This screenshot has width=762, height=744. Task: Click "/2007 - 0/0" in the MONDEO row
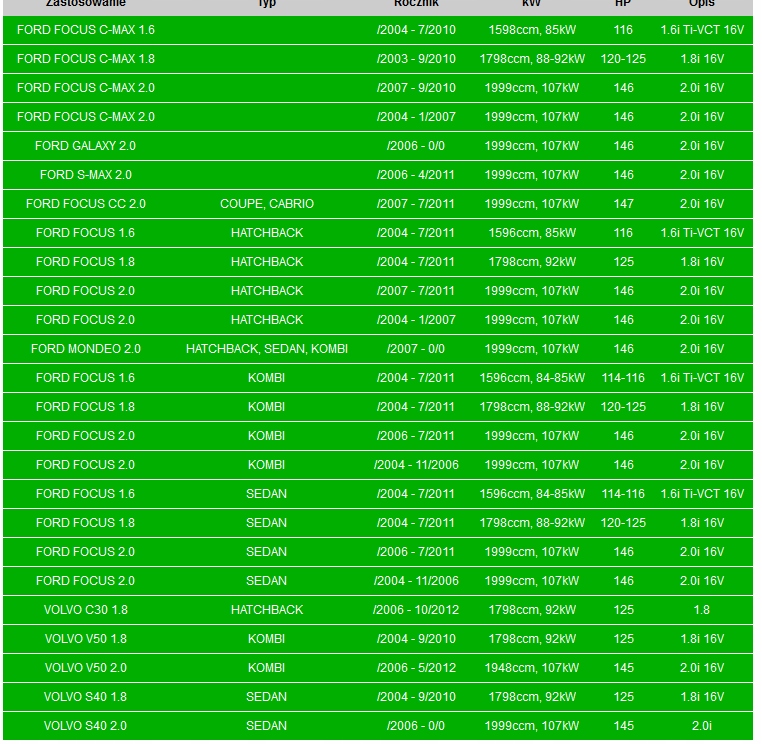[x=416, y=349]
